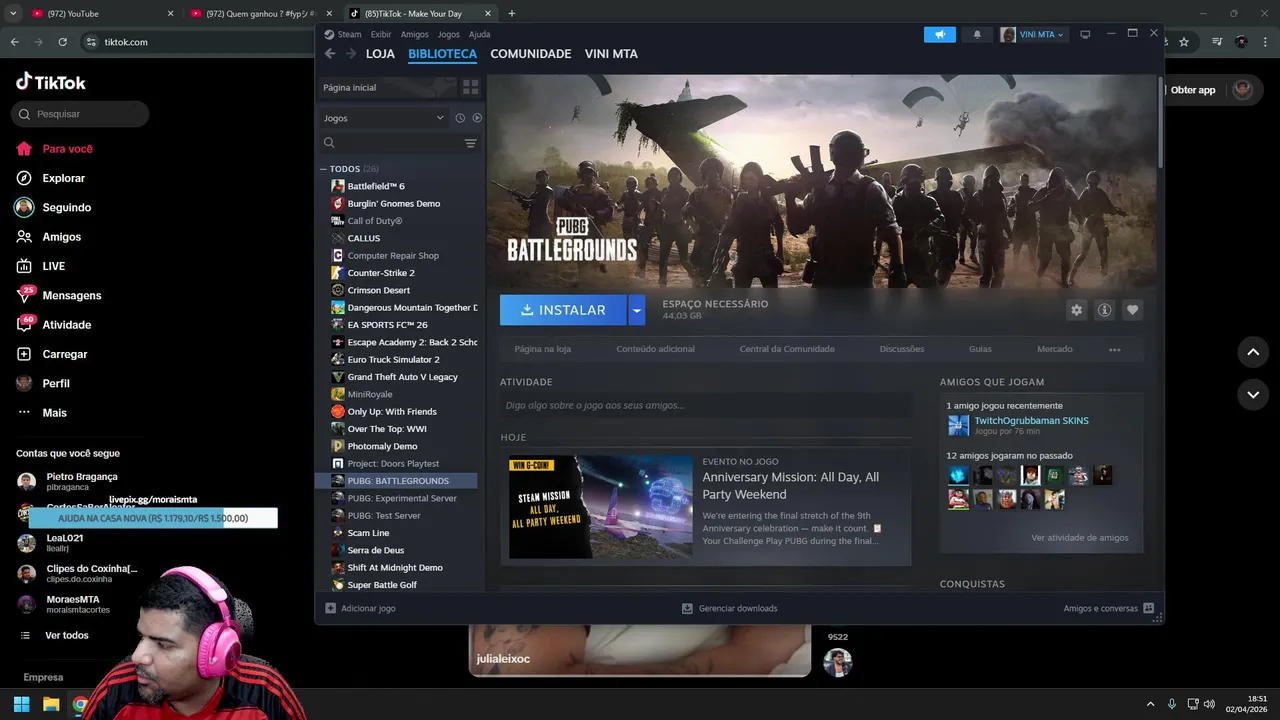This screenshot has height=720, width=1280.
Task: Go forward in Steam navigation
Action: click(x=349, y=54)
